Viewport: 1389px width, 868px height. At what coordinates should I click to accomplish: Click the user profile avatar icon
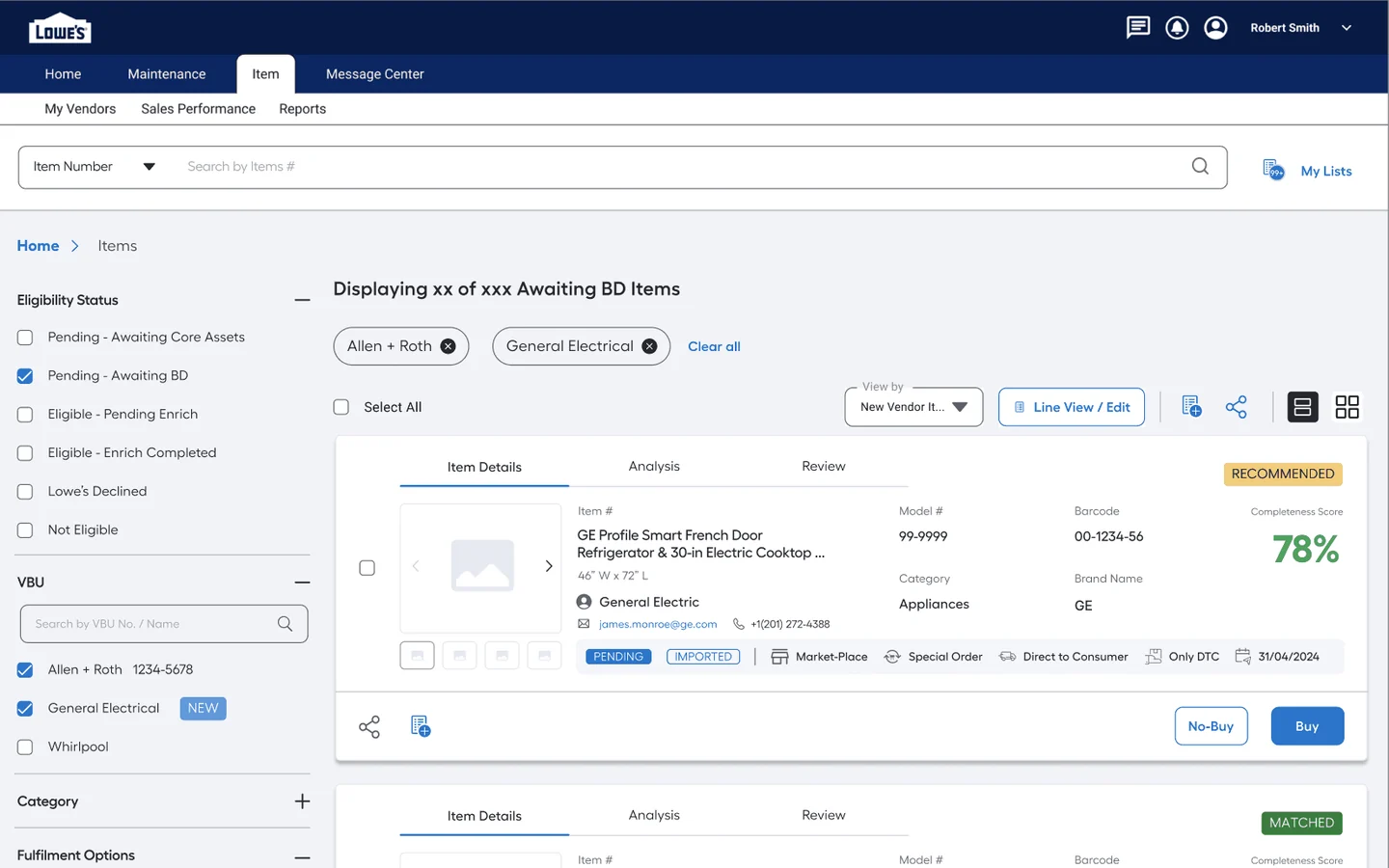(1215, 27)
